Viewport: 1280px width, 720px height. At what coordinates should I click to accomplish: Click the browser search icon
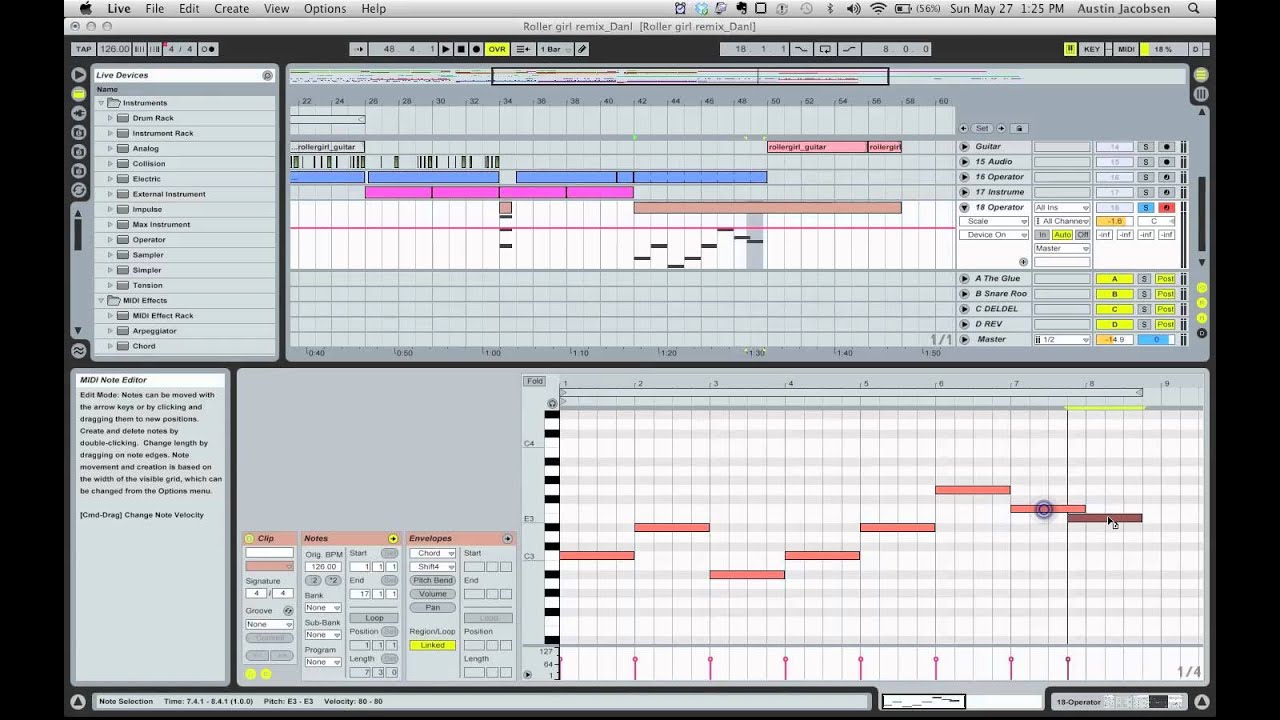pos(267,75)
